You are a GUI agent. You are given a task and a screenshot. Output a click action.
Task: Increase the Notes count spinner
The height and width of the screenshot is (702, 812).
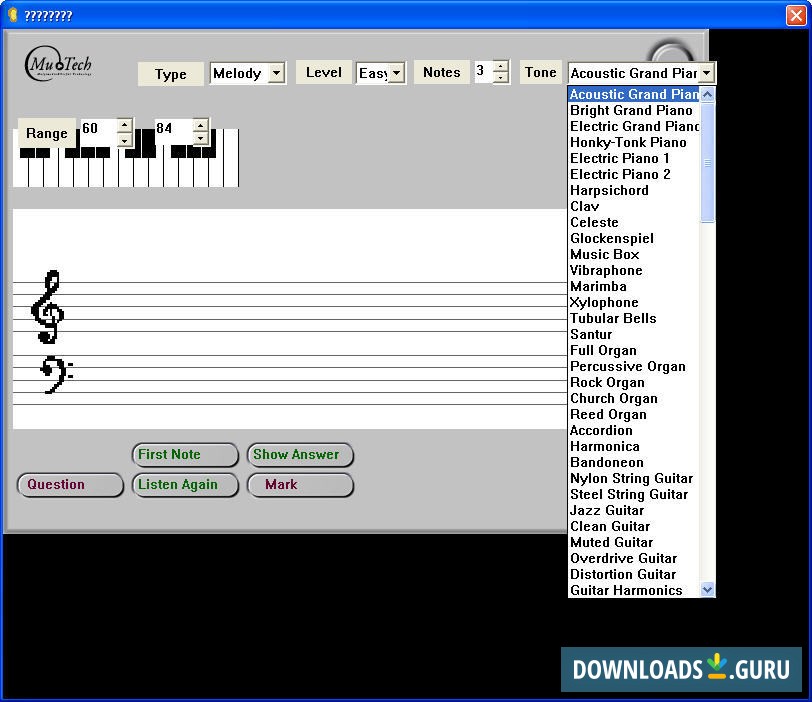point(500,66)
